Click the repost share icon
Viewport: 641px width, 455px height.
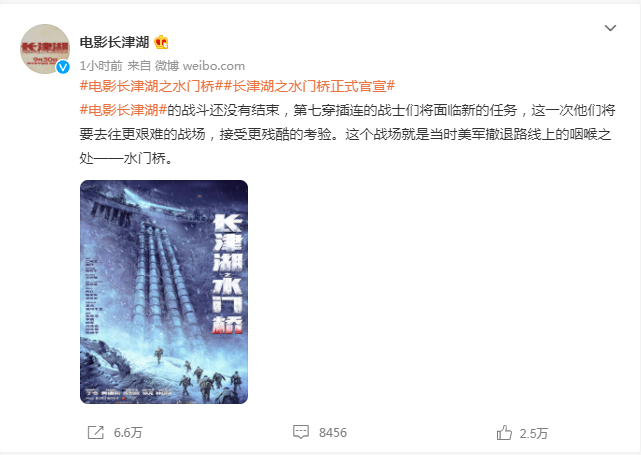96,433
